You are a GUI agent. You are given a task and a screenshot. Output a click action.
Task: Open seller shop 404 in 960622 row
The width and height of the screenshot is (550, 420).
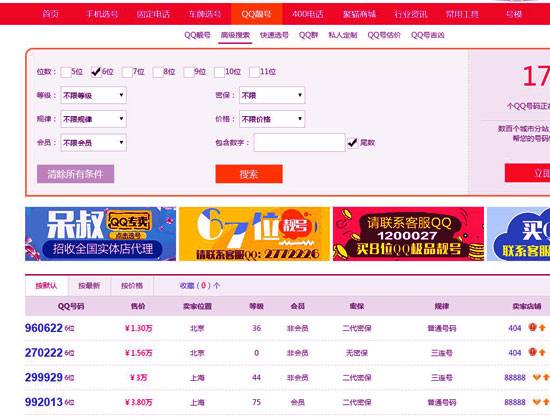click(x=515, y=328)
